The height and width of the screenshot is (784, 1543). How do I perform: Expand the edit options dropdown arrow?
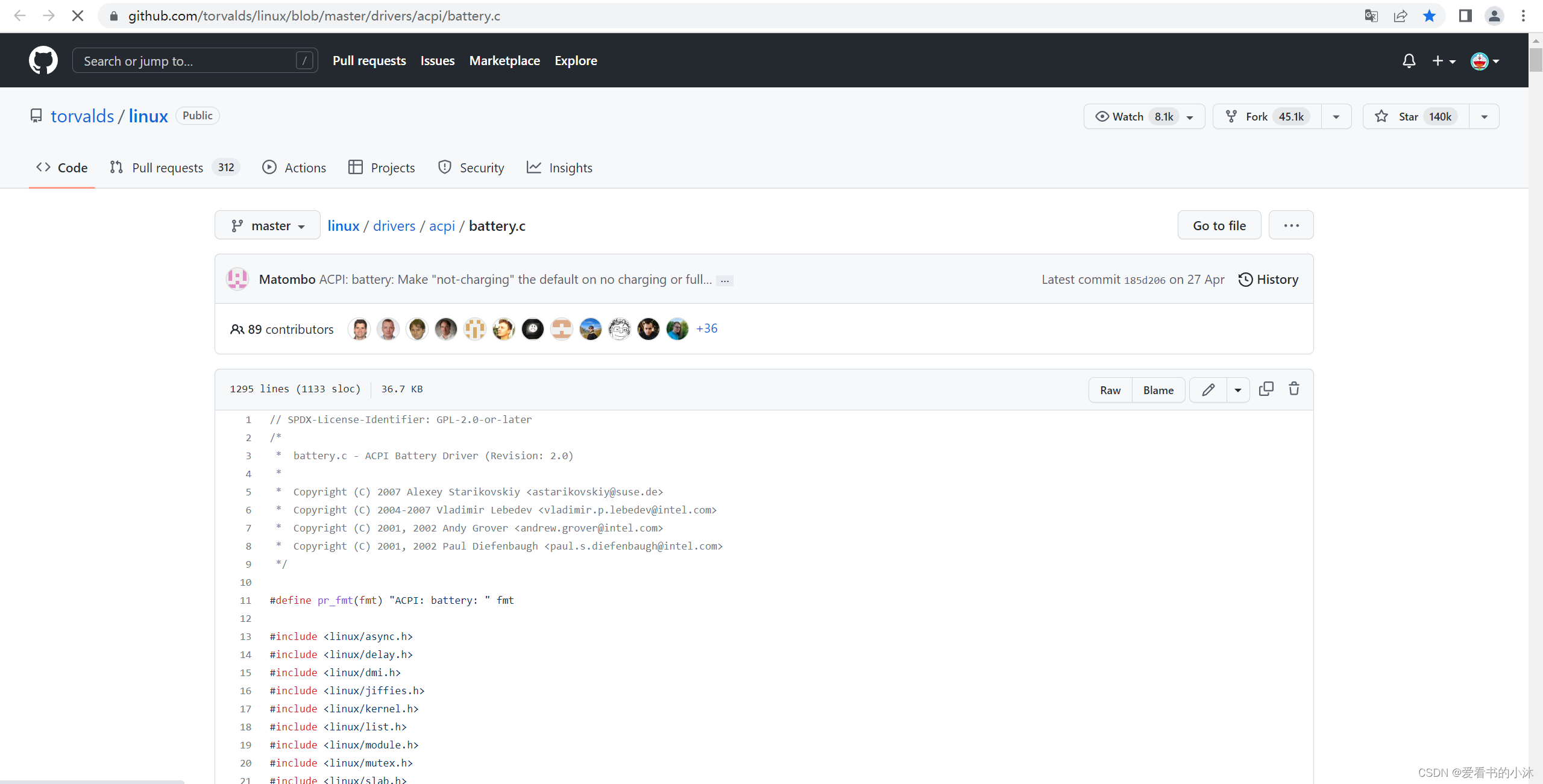[x=1238, y=390]
